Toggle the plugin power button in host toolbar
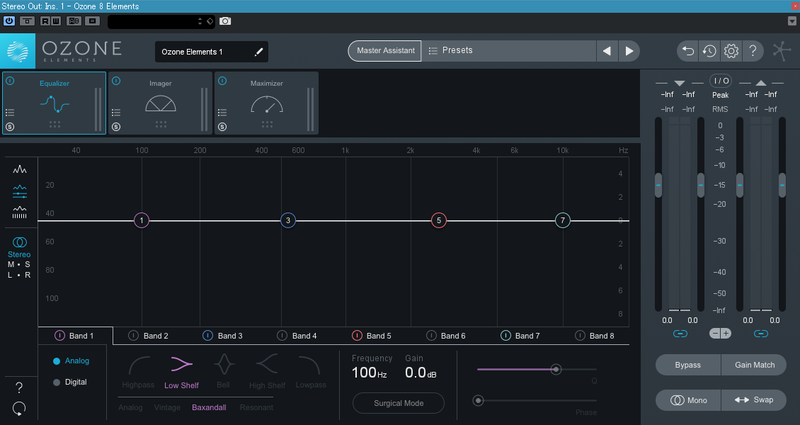 click(9, 21)
